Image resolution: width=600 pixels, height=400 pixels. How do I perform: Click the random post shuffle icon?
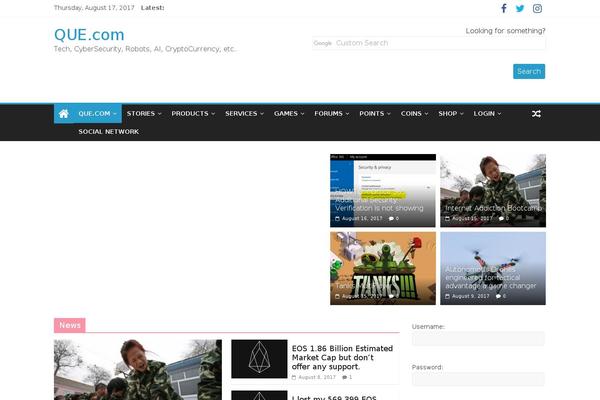(x=536, y=114)
